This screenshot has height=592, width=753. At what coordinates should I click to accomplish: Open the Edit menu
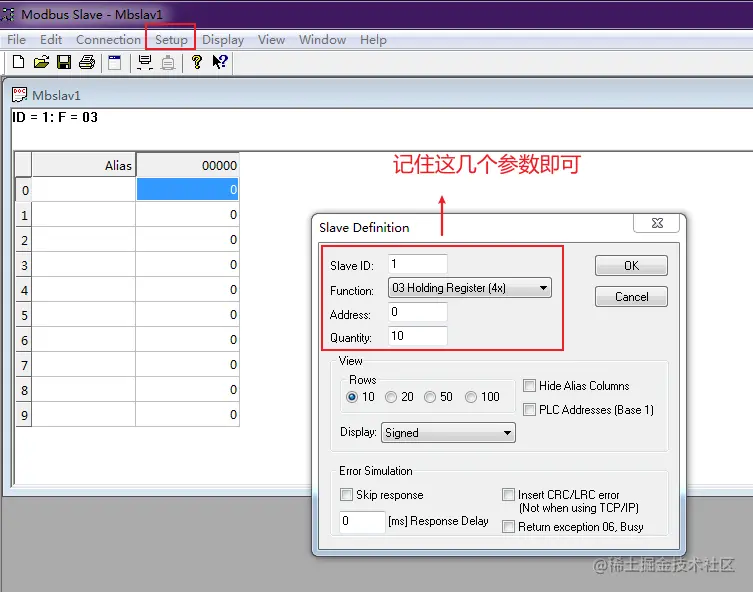[x=51, y=39]
